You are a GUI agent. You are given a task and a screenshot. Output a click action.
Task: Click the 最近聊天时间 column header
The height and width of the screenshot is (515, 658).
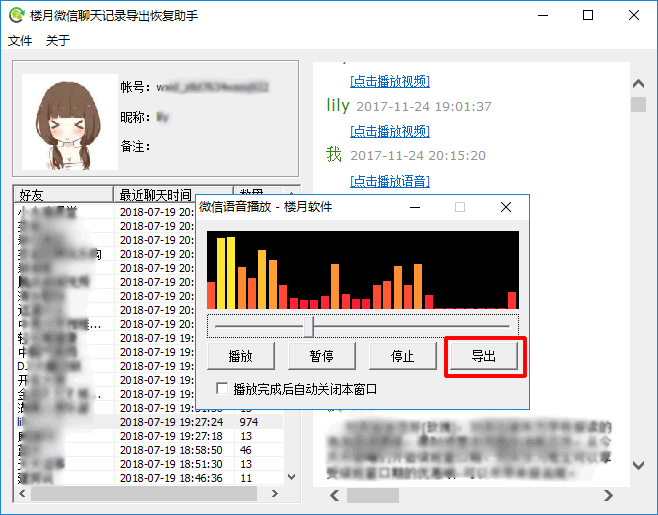[173, 194]
